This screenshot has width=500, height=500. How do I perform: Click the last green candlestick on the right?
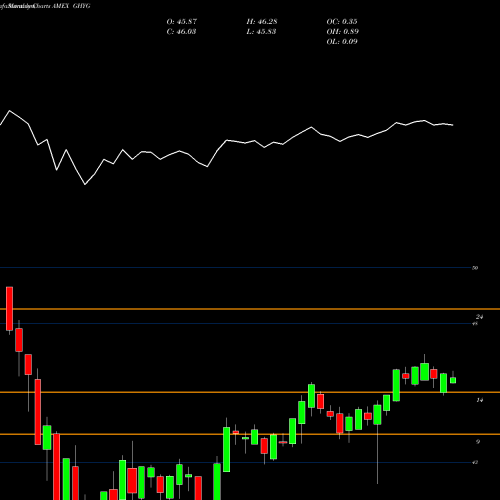(453, 380)
